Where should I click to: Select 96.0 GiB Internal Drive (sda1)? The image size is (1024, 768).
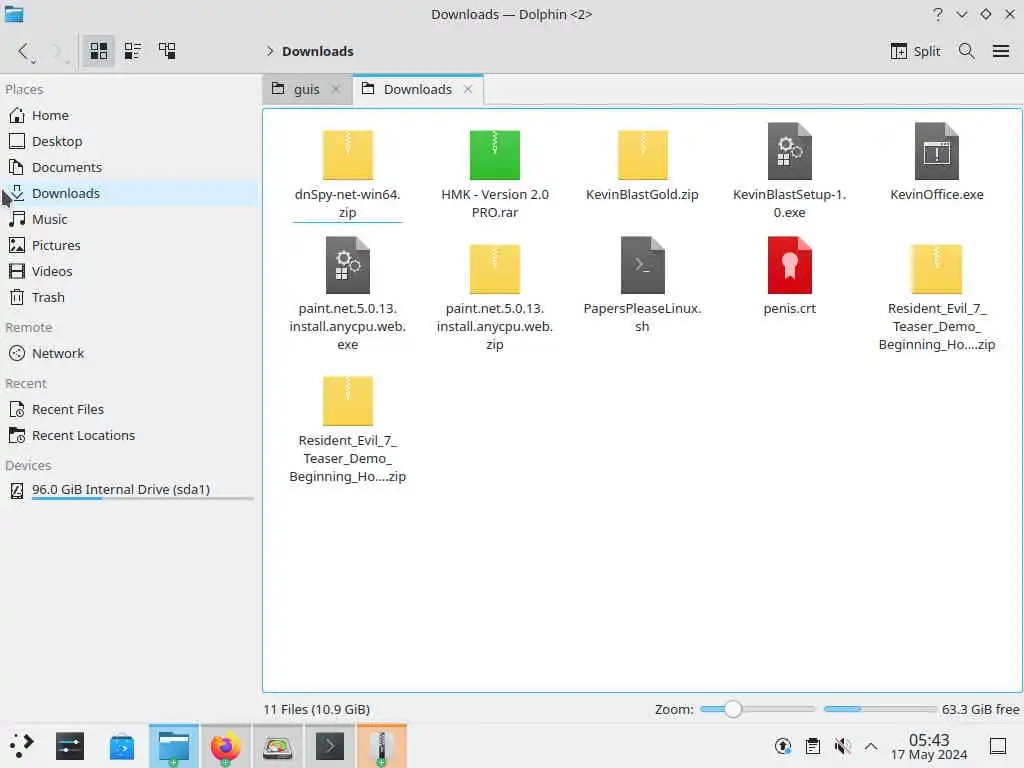click(x=129, y=490)
